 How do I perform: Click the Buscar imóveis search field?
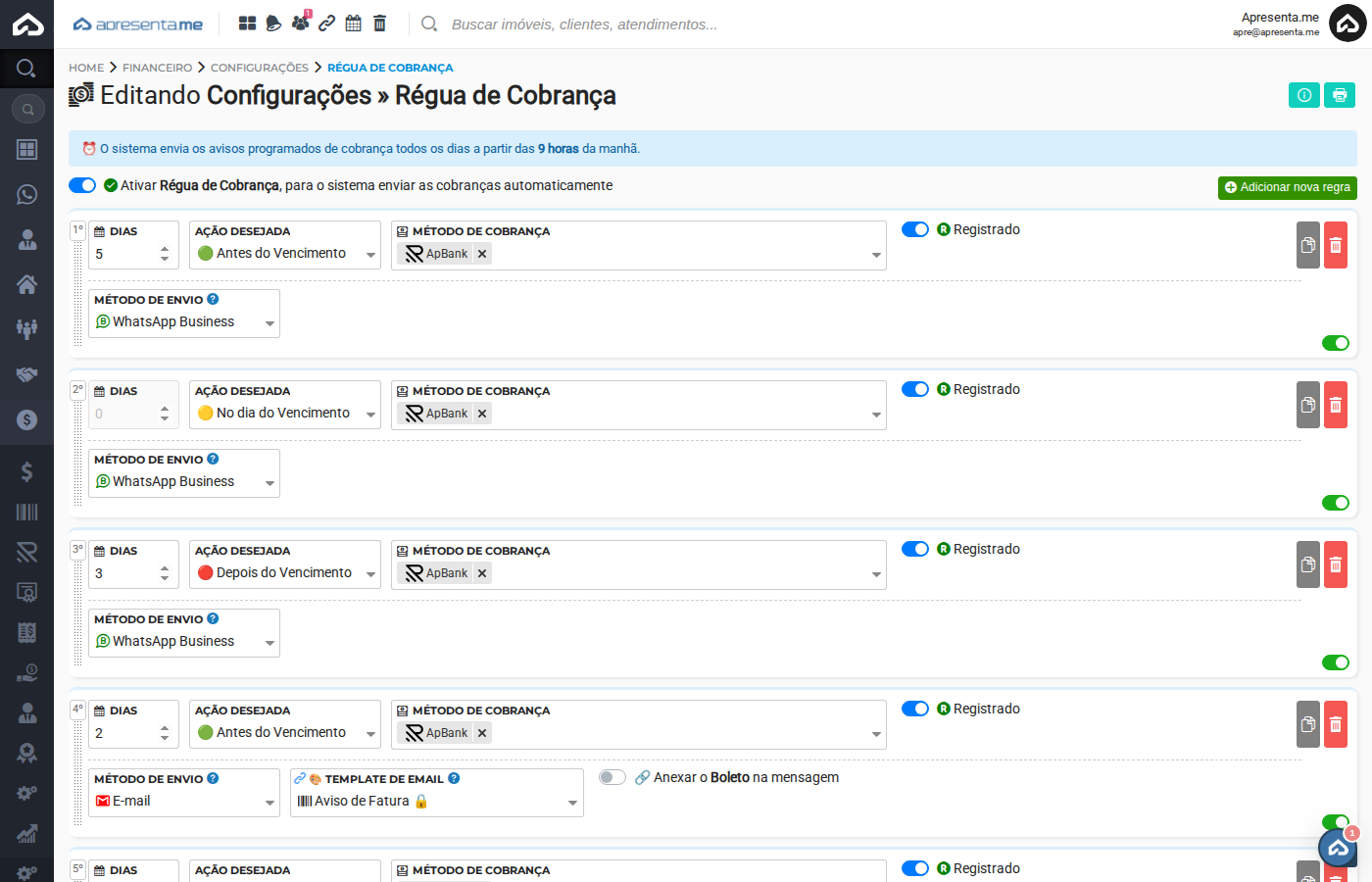(588, 24)
